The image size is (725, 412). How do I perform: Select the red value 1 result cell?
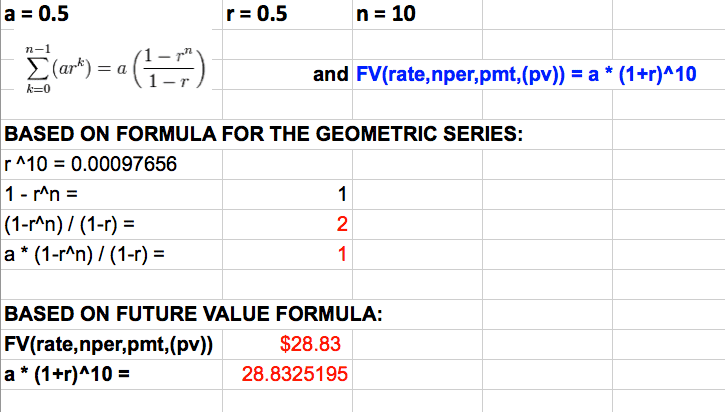340,255
